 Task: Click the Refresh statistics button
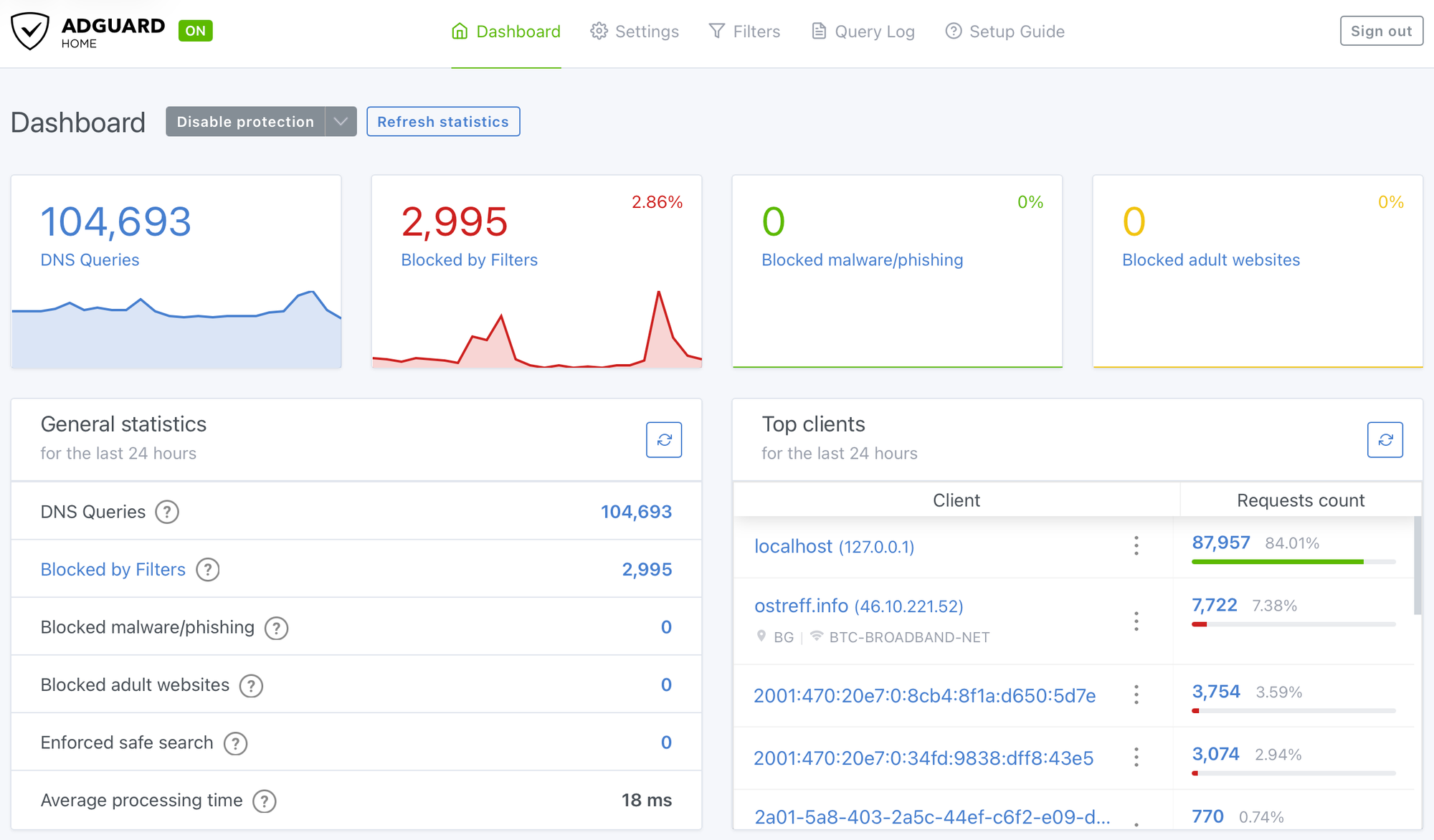[x=443, y=122]
